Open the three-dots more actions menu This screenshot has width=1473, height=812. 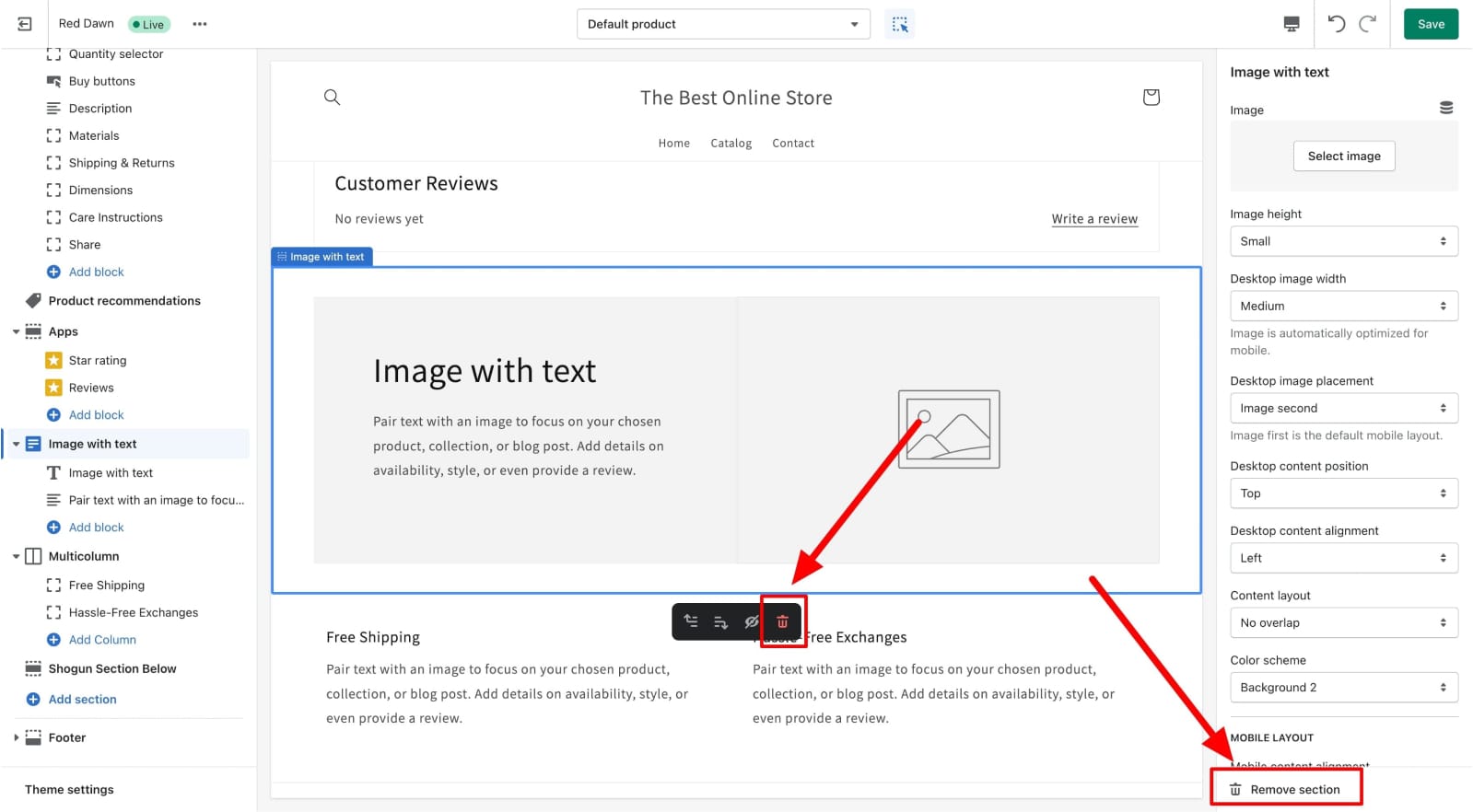[200, 24]
